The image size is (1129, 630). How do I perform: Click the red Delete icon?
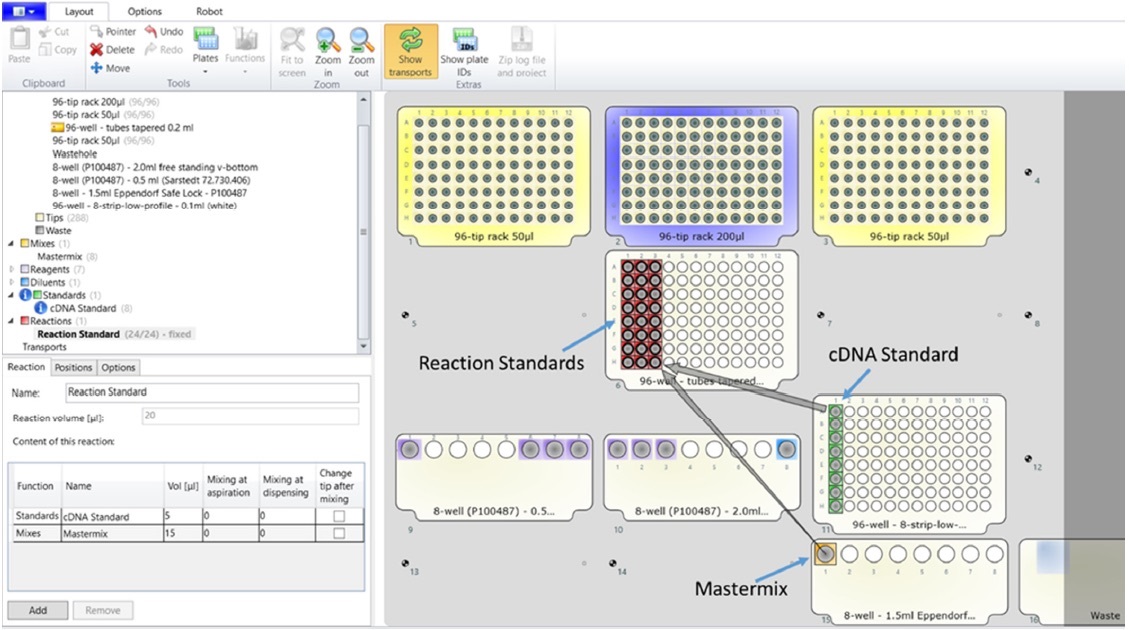click(97, 49)
